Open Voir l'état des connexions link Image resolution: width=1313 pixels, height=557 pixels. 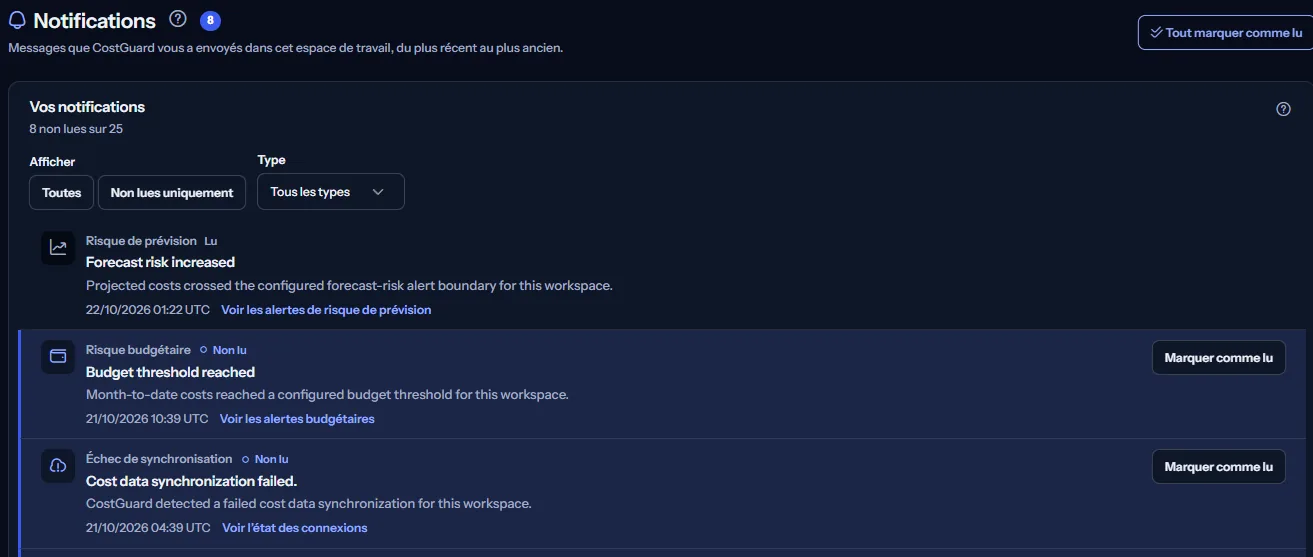click(295, 528)
